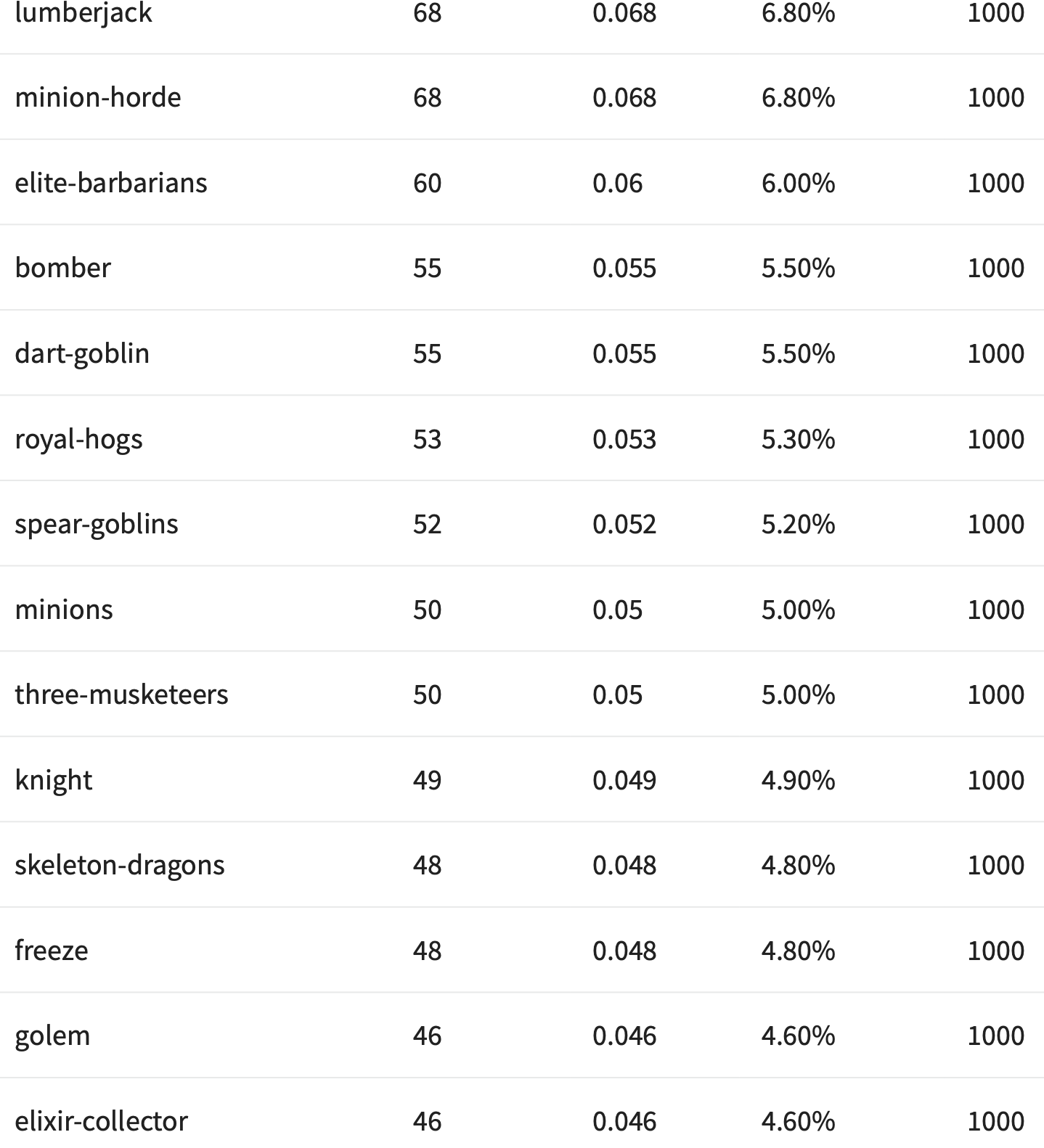
Task: Click the royal-hogs 5.30% percentage cell
Action: point(798,439)
